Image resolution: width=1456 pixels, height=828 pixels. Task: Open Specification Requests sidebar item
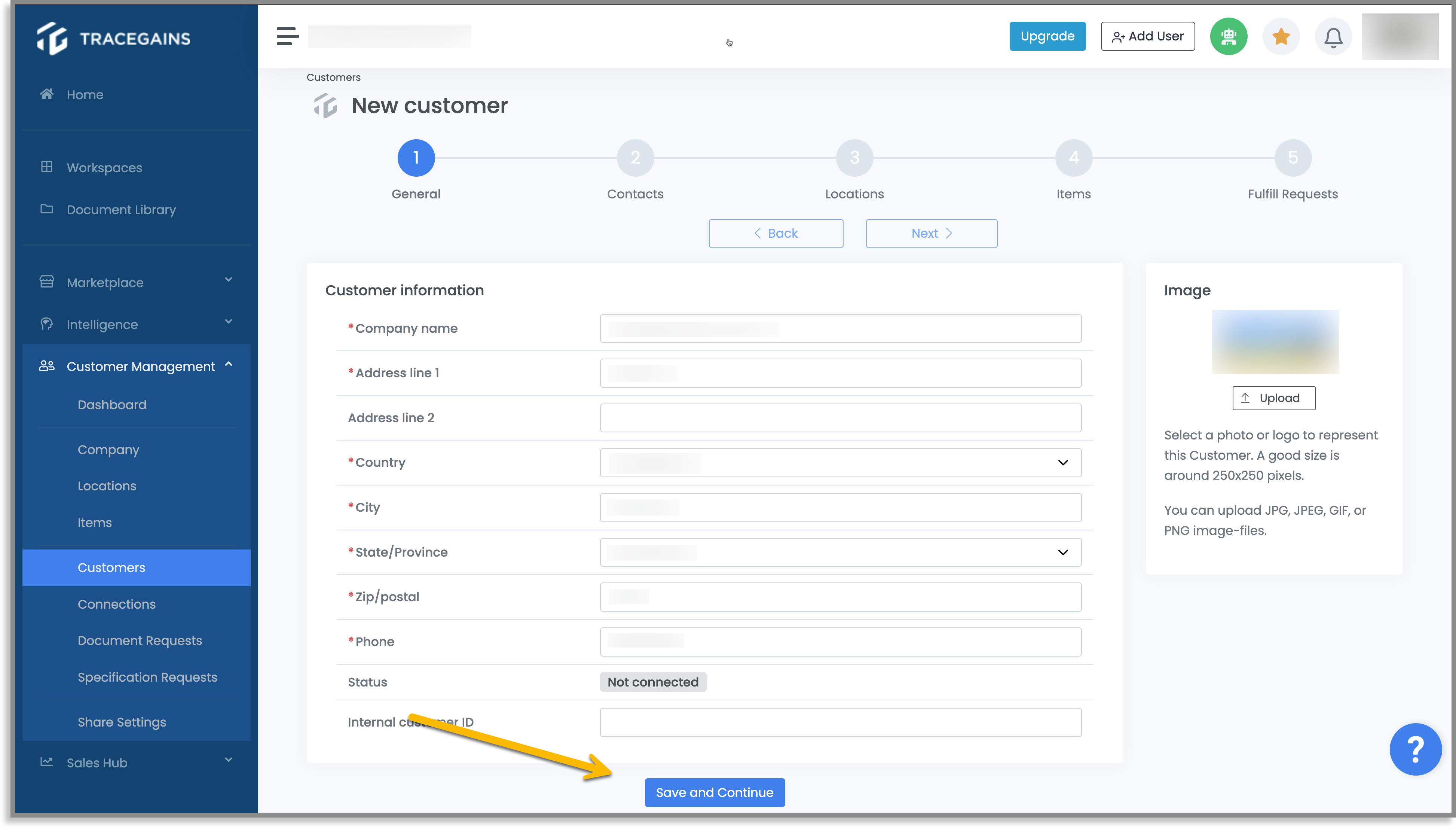point(147,677)
